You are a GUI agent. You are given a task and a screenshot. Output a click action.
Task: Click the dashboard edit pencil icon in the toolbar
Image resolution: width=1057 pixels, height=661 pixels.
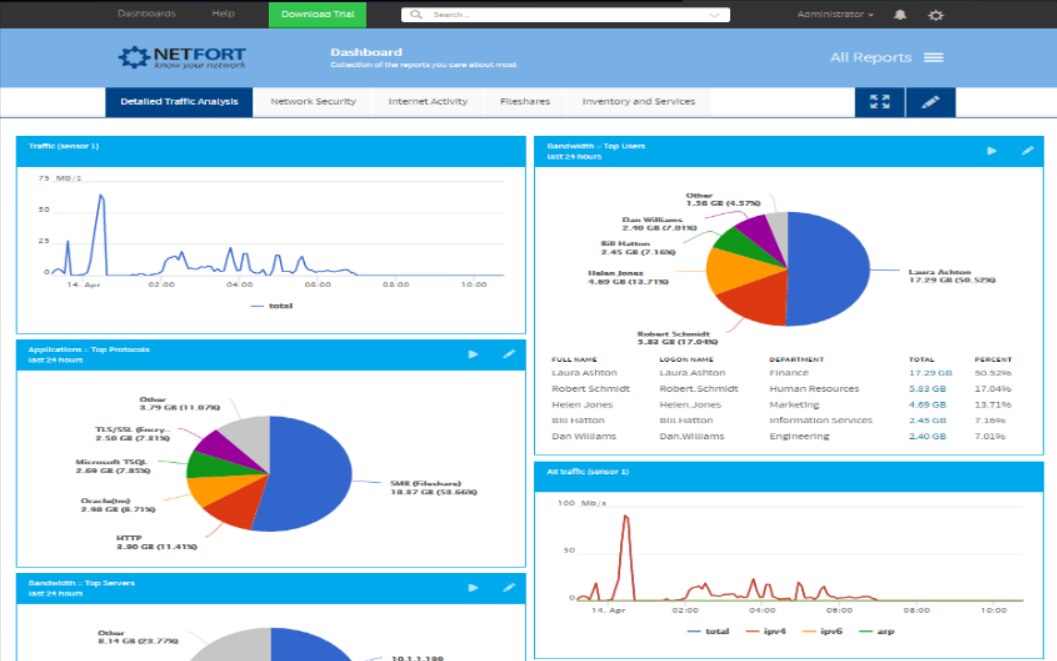(x=931, y=101)
